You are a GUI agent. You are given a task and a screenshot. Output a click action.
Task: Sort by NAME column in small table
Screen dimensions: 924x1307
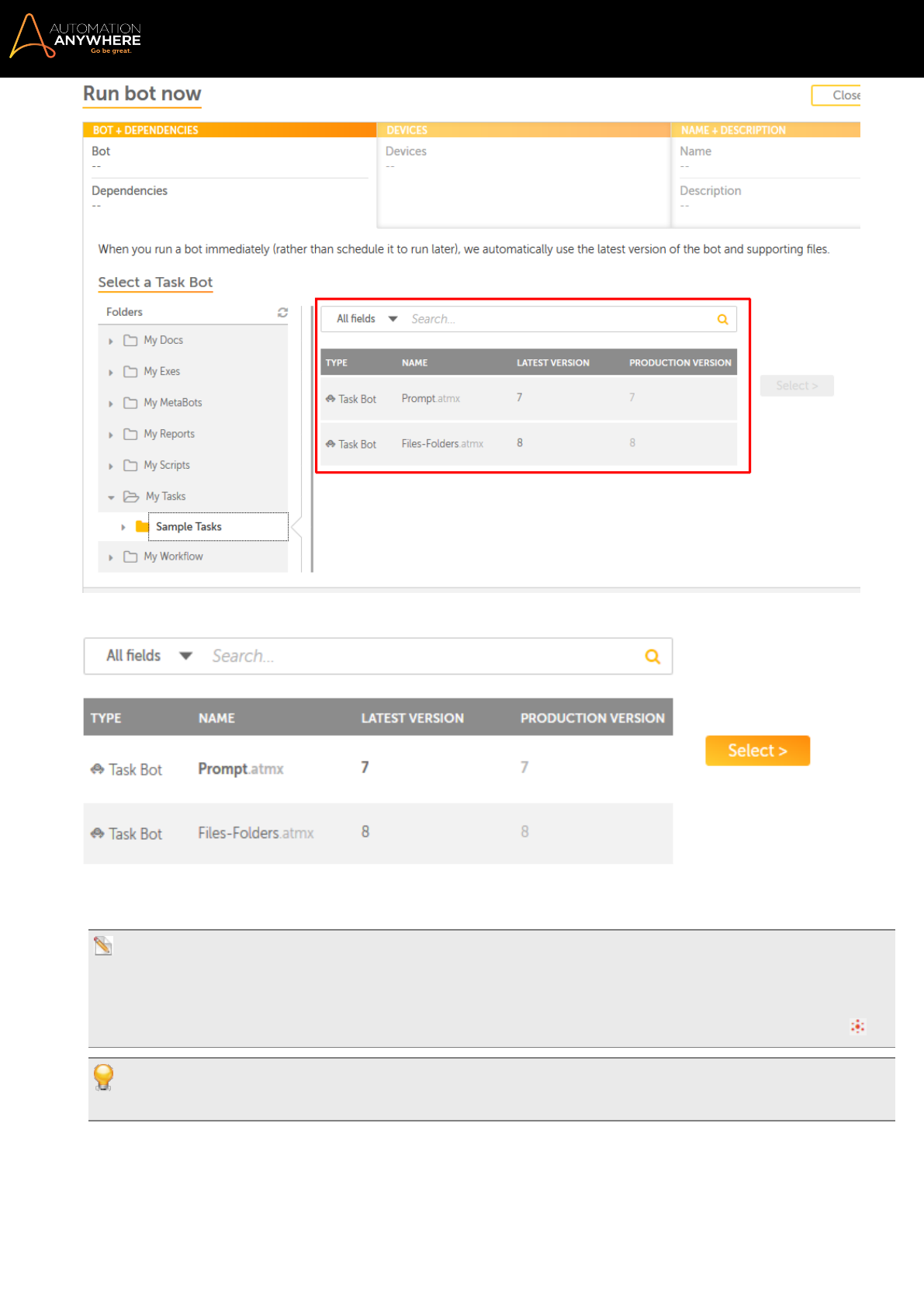point(414,362)
